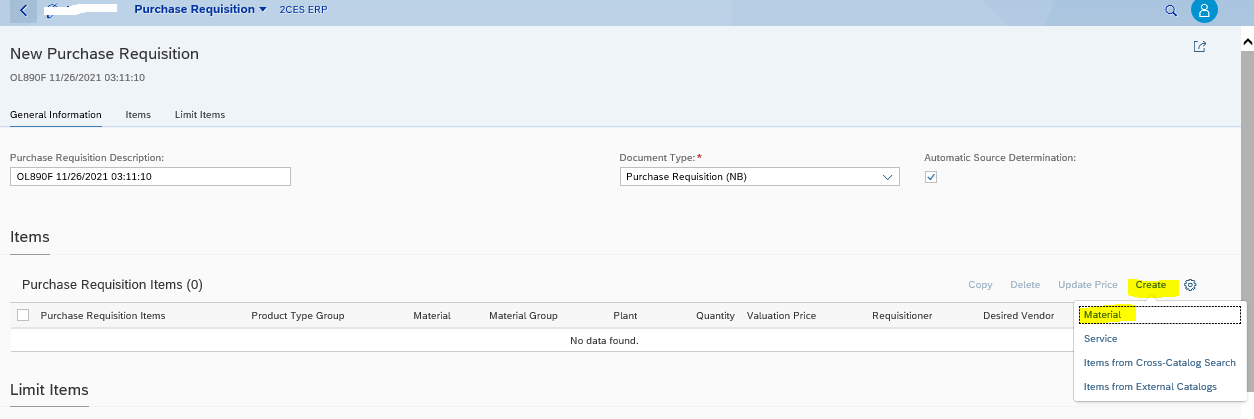1254x419 pixels.
Task: Click the vertical scrollbar up arrow
Action: pos(1246,43)
